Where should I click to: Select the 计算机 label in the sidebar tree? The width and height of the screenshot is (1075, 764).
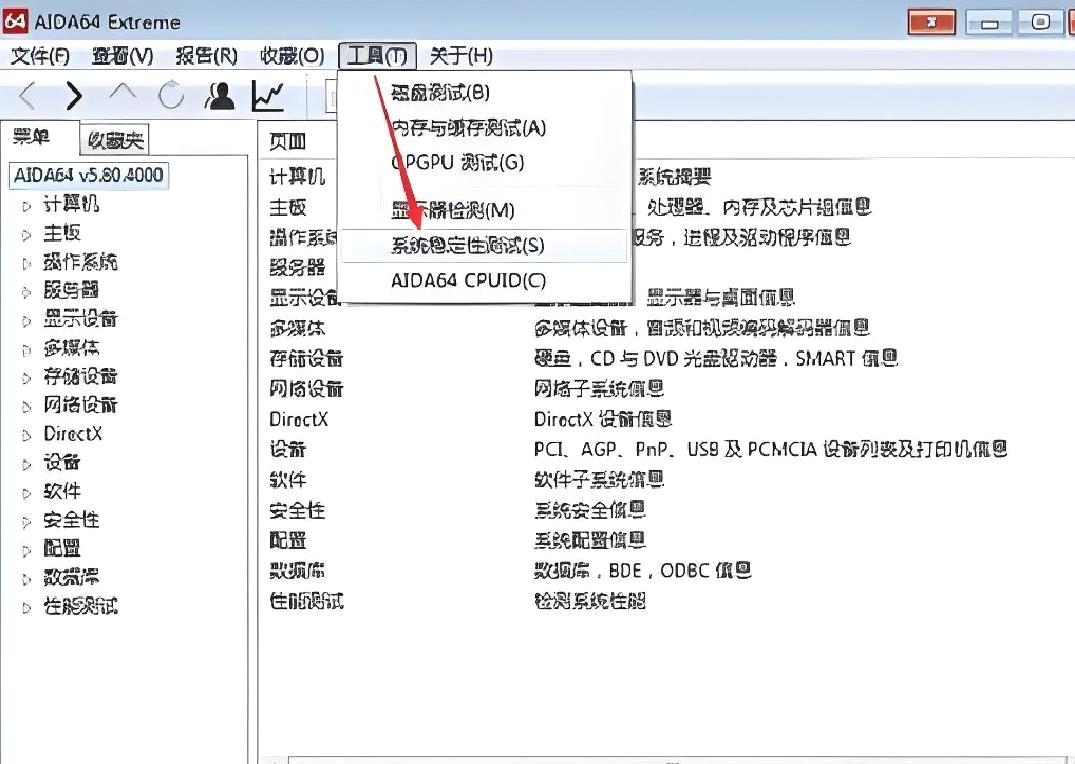pos(71,204)
